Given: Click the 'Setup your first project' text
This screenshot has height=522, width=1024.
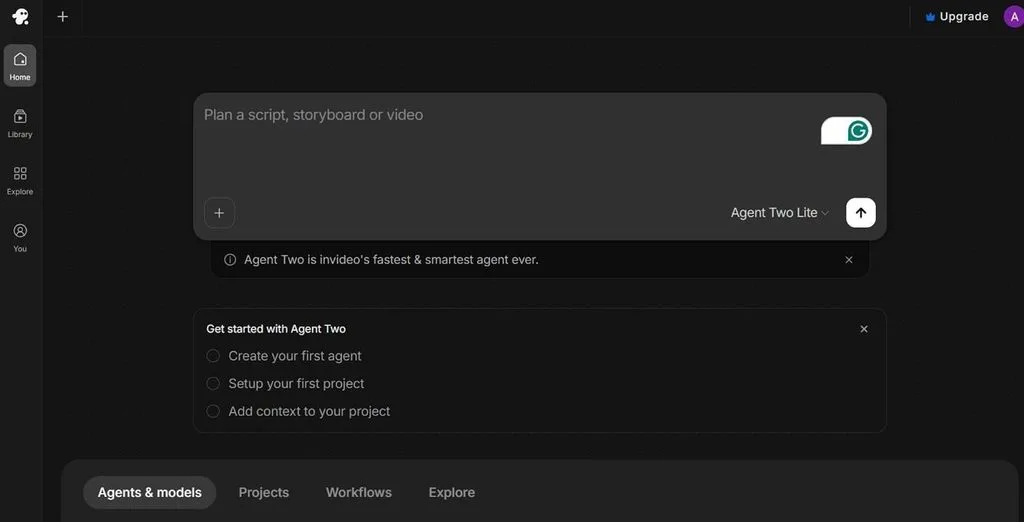Looking at the screenshot, I should point(296,383).
